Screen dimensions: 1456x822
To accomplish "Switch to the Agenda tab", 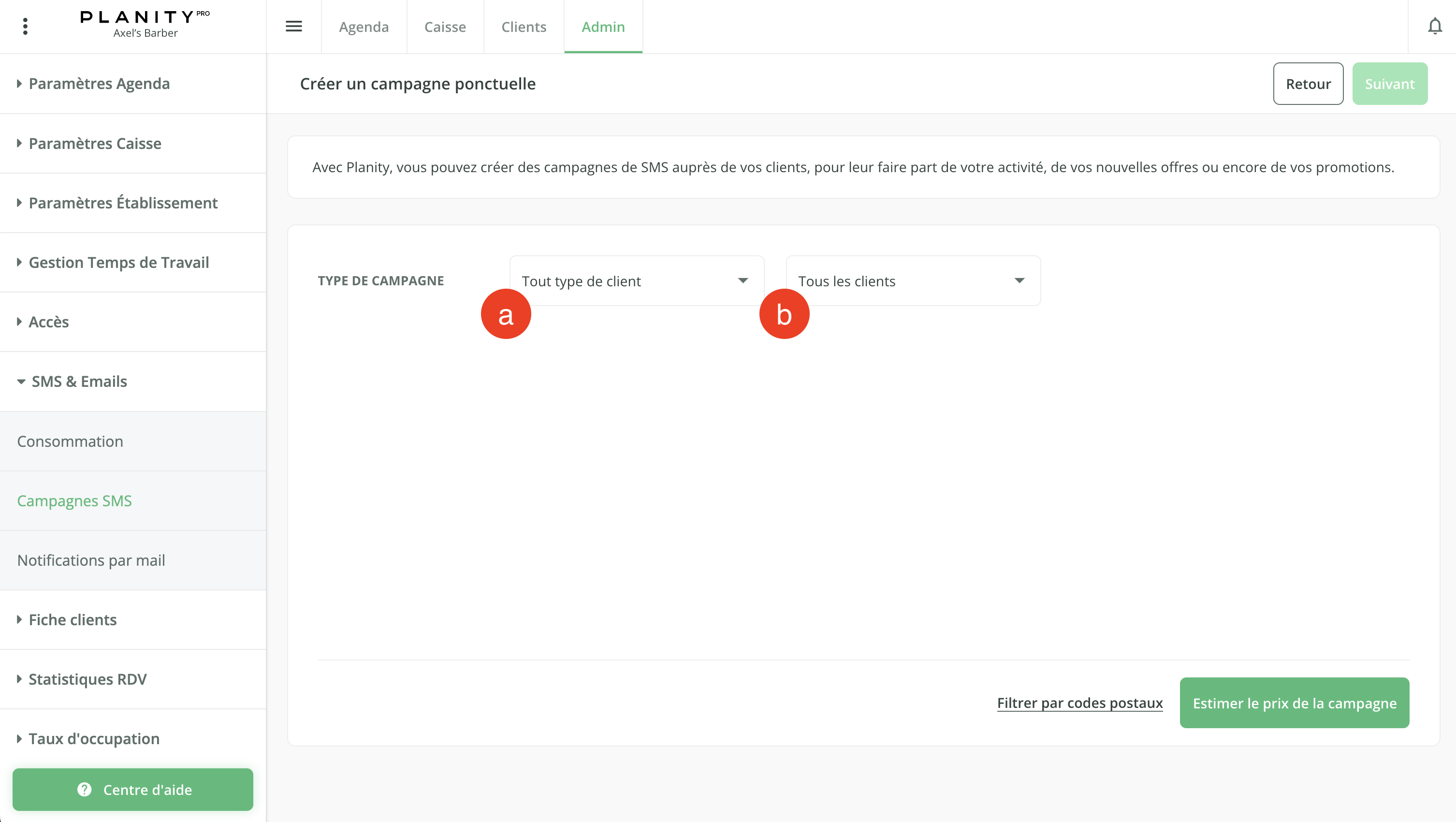I will pos(364,27).
